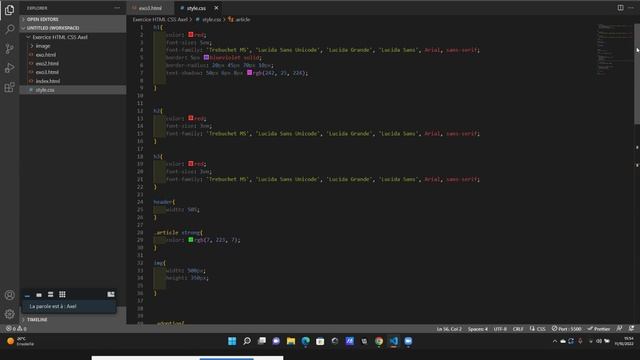
Task: Open Windows taskbar Search
Action: (247, 341)
